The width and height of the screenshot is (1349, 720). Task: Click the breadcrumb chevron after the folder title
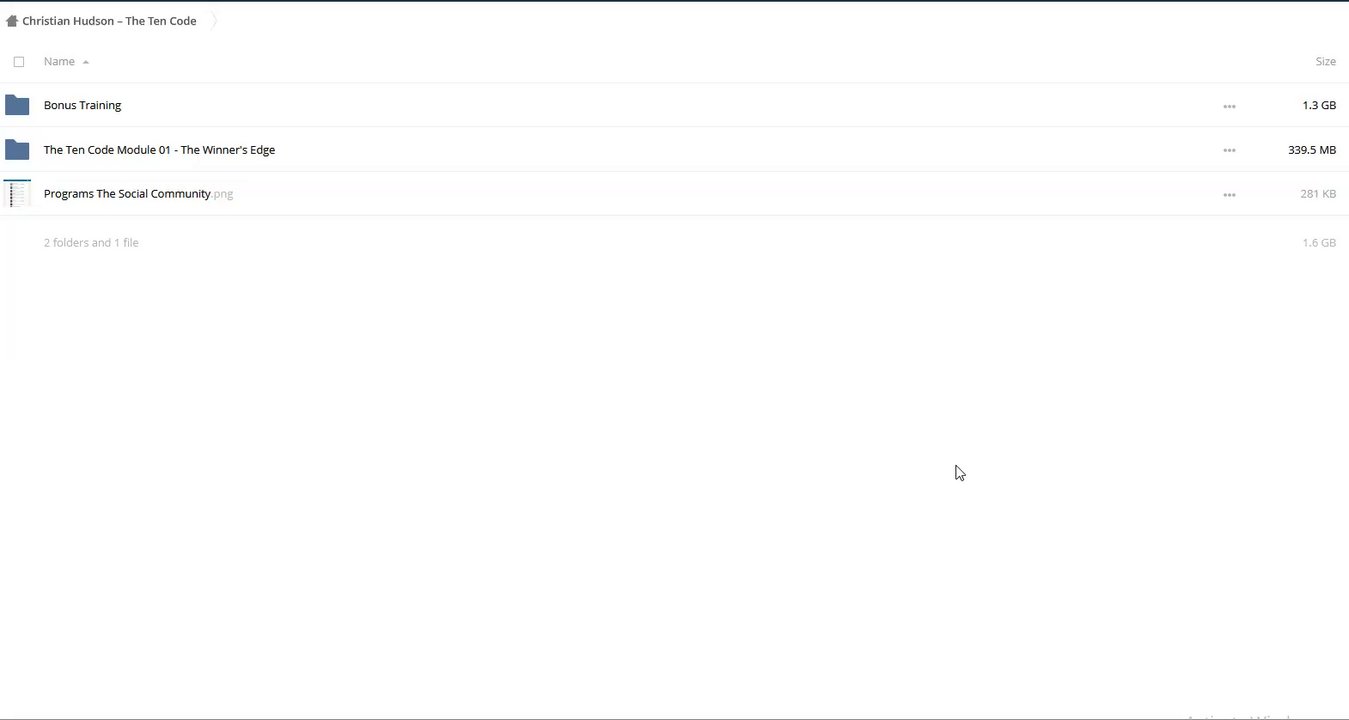(x=214, y=21)
